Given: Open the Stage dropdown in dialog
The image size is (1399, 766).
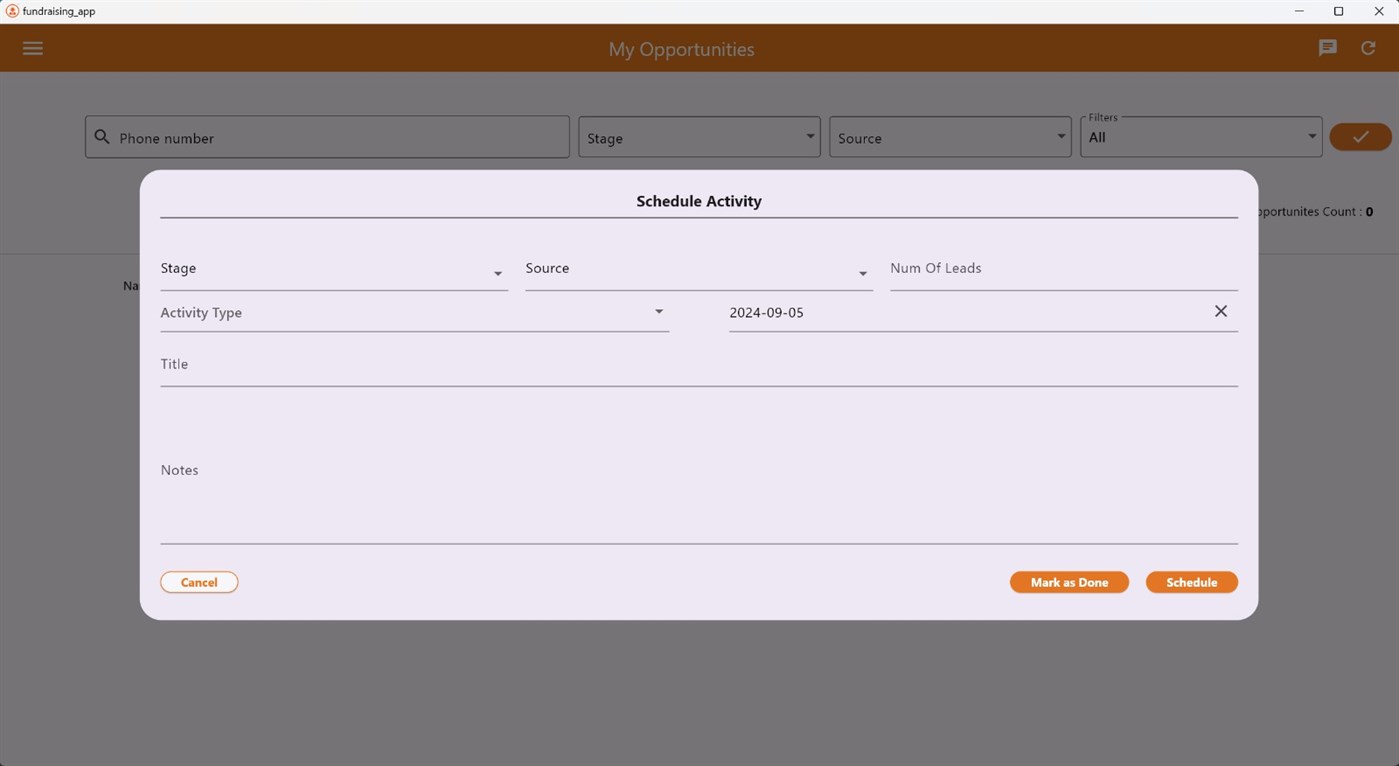Looking at the screenshot, I should (x=497, y=272).
